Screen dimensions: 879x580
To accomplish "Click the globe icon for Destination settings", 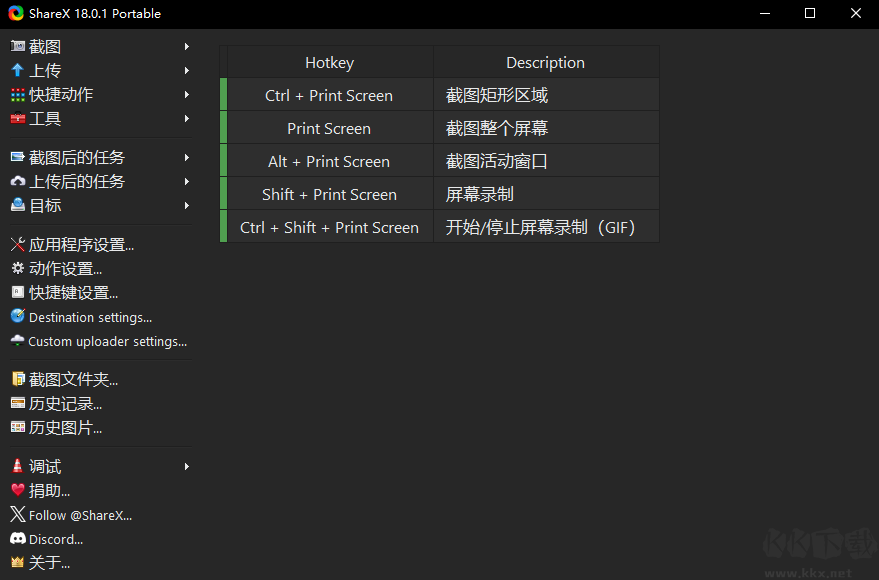I will [18, 316].
